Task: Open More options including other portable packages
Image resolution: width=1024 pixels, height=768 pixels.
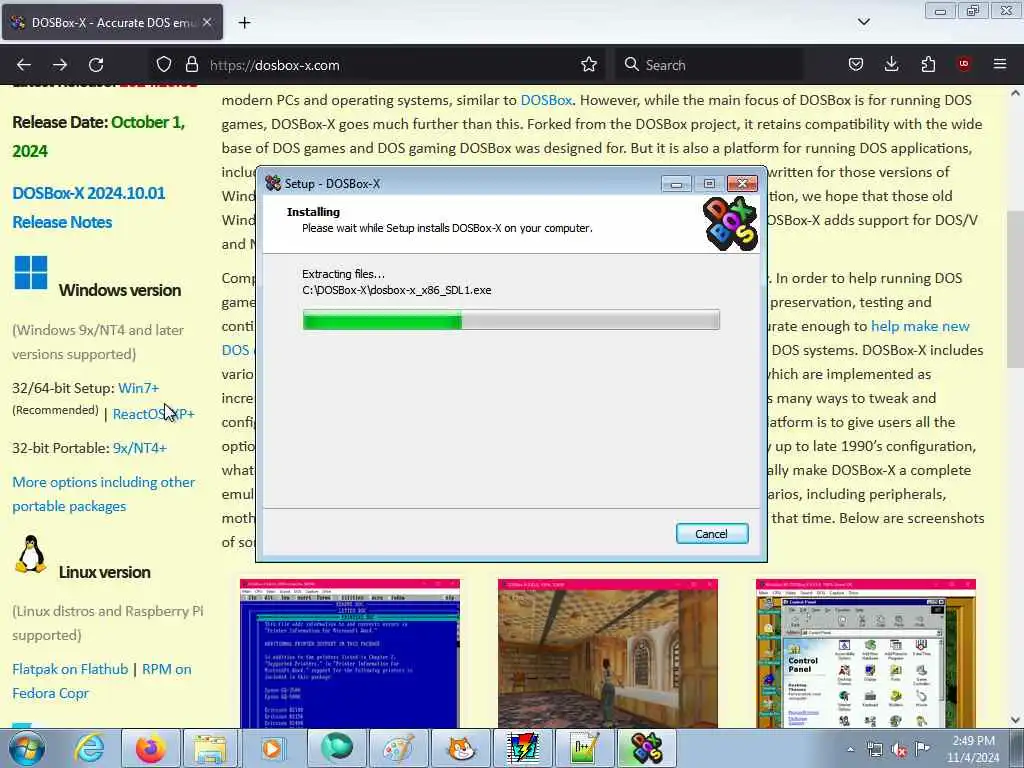Action: point(103,494)
